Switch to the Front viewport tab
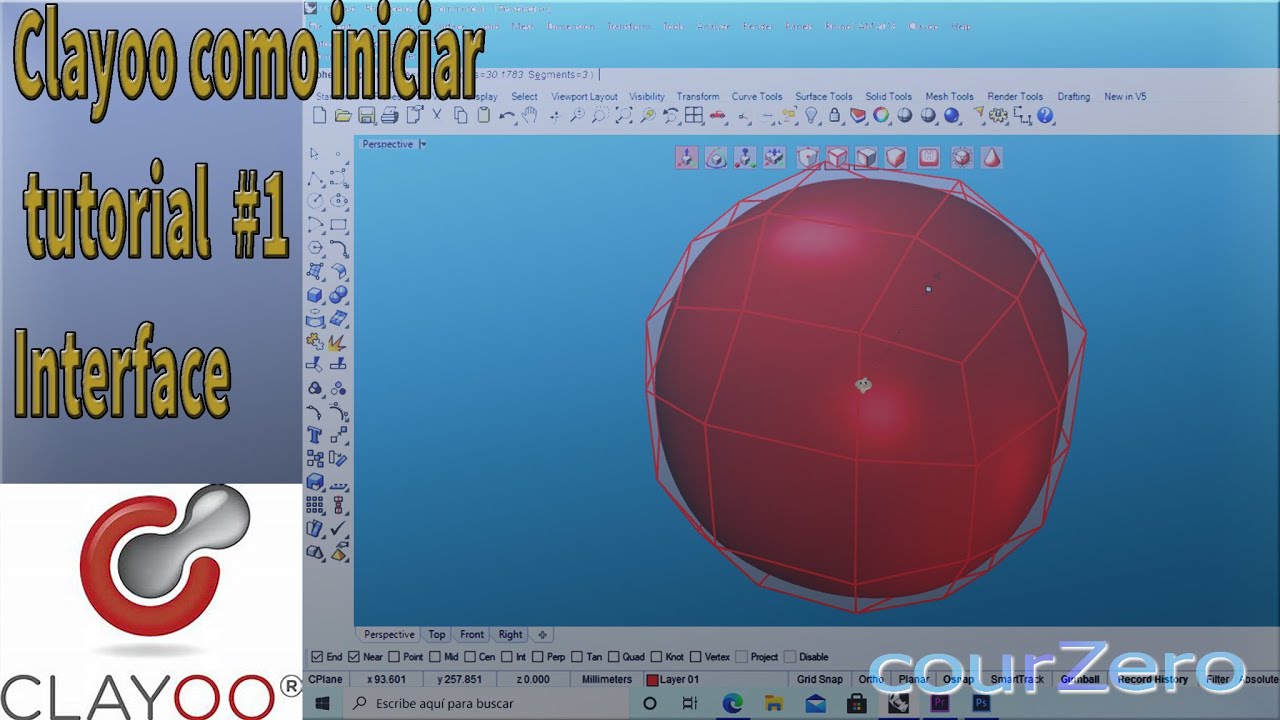Viewport: 1280px width, 720px height. (x=472, y=634)
